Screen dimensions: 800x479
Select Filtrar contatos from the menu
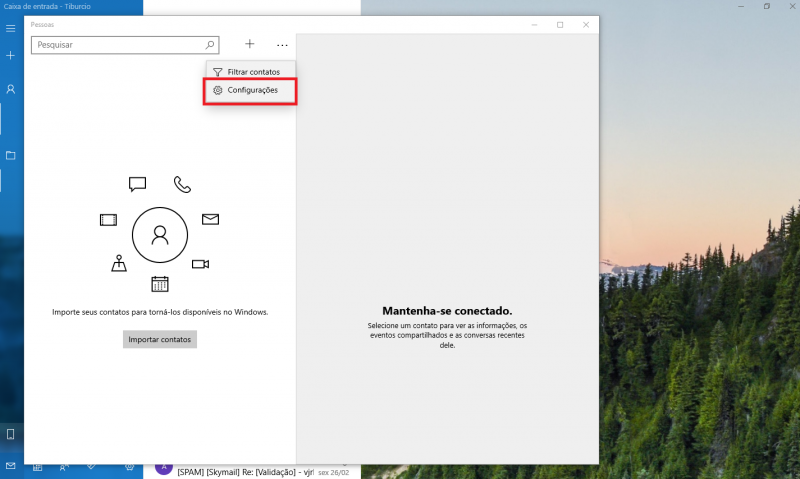[251, 71]
